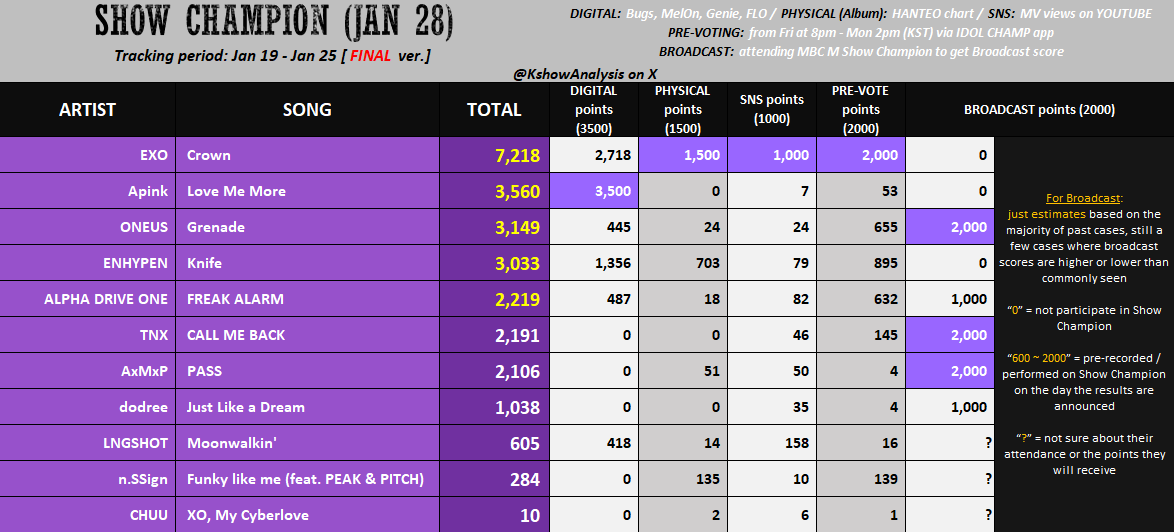
Task: Click the 'BROADCAST points (2000)' header
Action: 1039,109
